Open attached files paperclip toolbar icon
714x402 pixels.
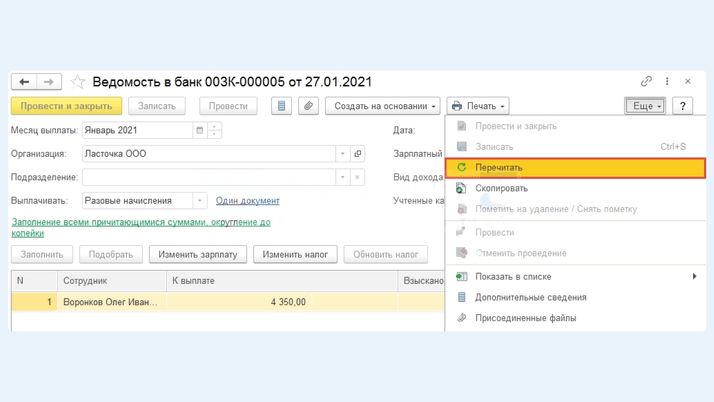[x=308, y=106]
